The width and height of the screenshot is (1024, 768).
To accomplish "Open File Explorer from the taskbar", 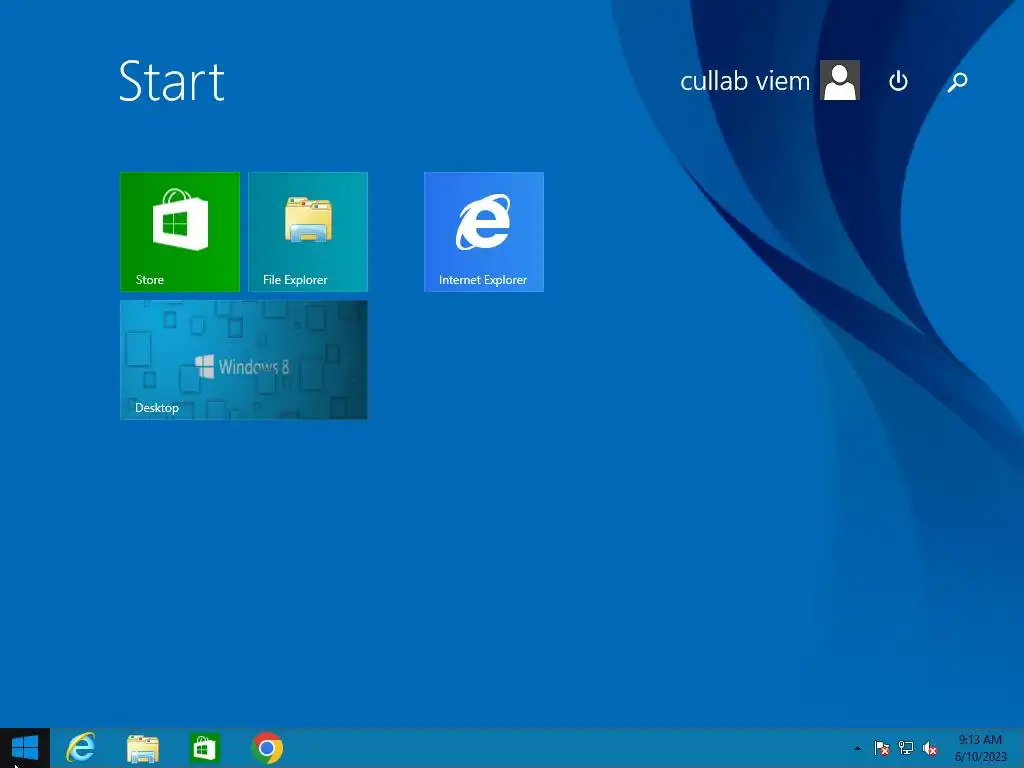I will (x=142, y=748).
